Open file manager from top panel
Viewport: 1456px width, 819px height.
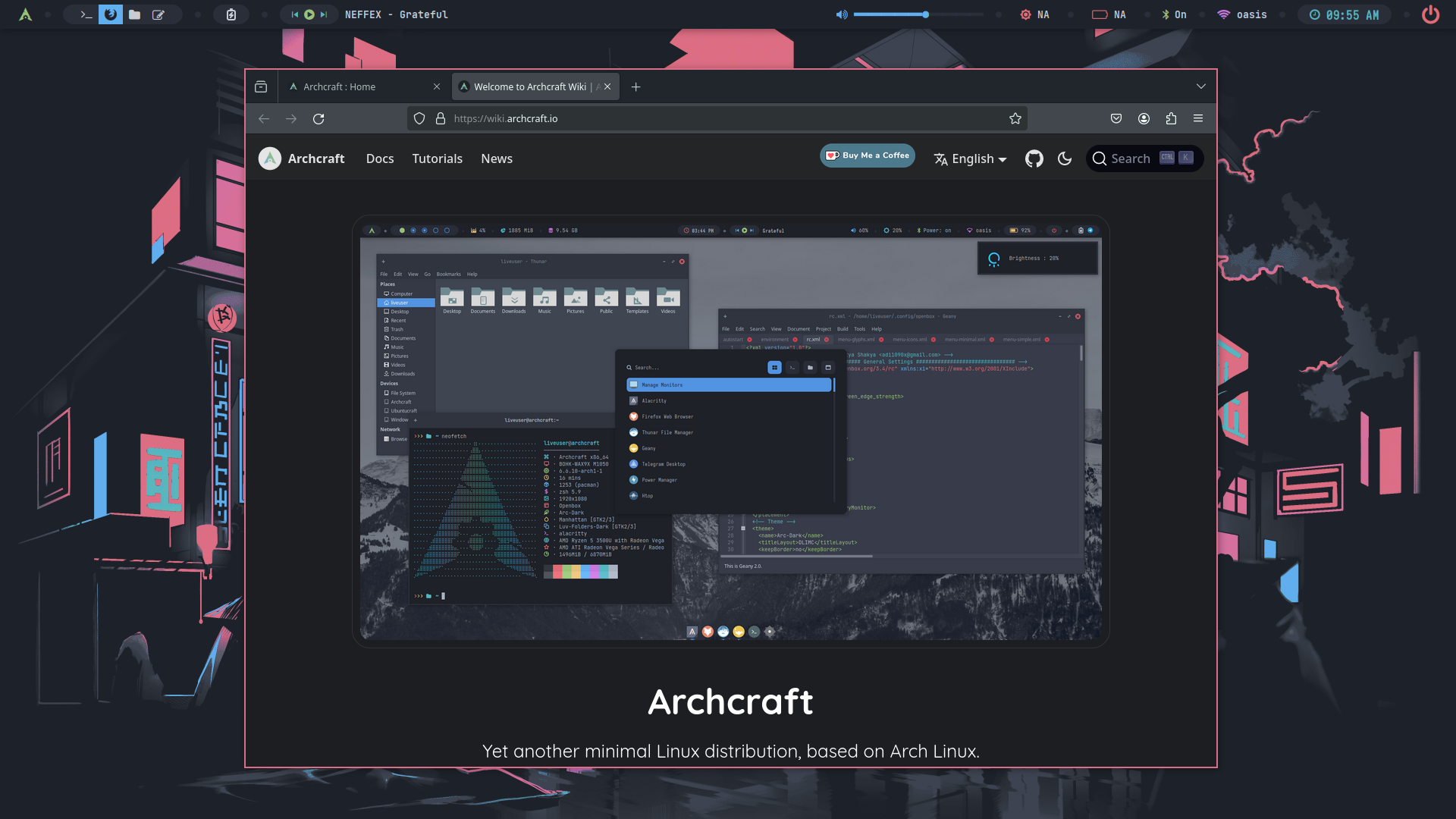tap(134, 14)
